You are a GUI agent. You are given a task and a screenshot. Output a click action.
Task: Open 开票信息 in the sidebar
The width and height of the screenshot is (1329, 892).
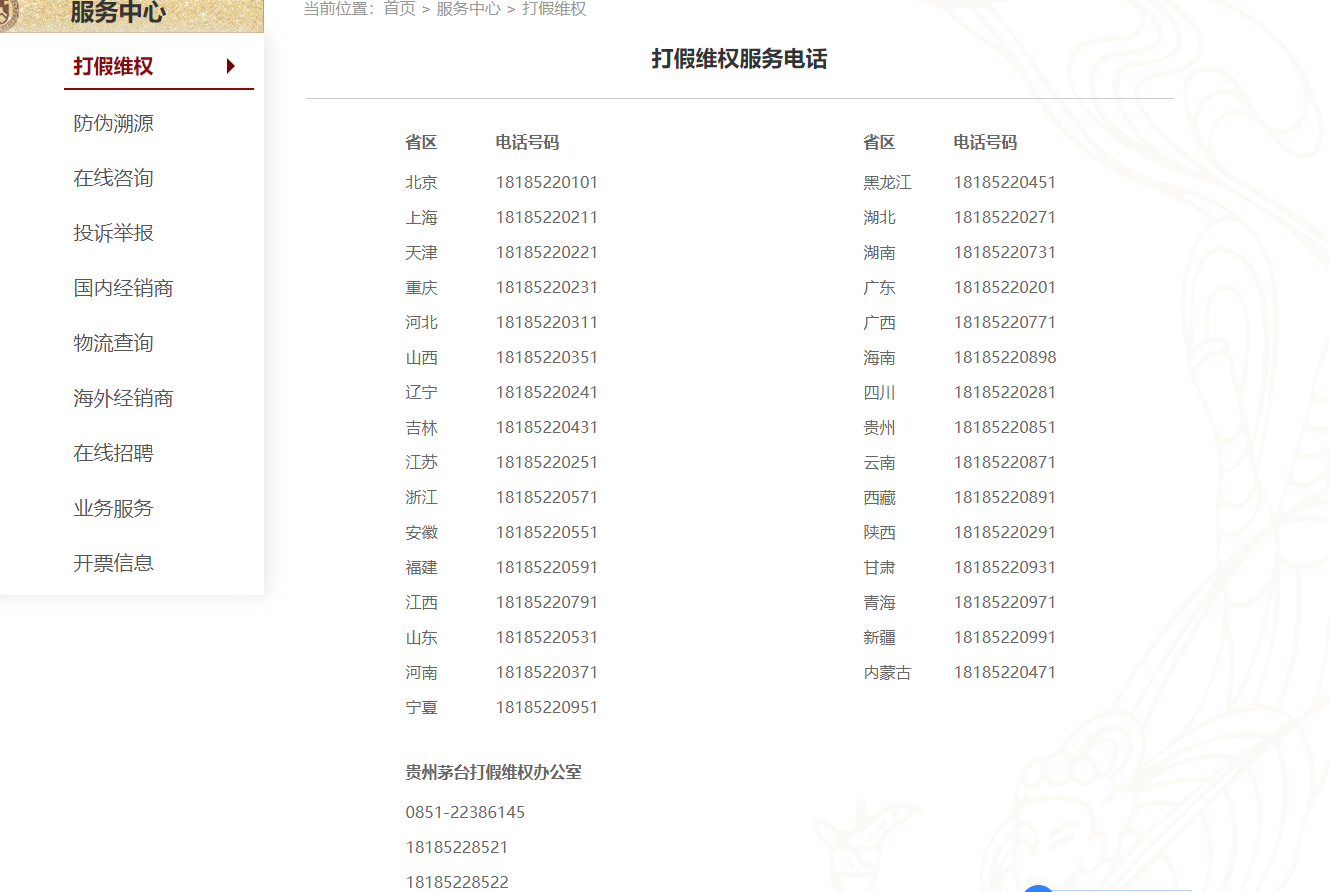tap(113, 563)
